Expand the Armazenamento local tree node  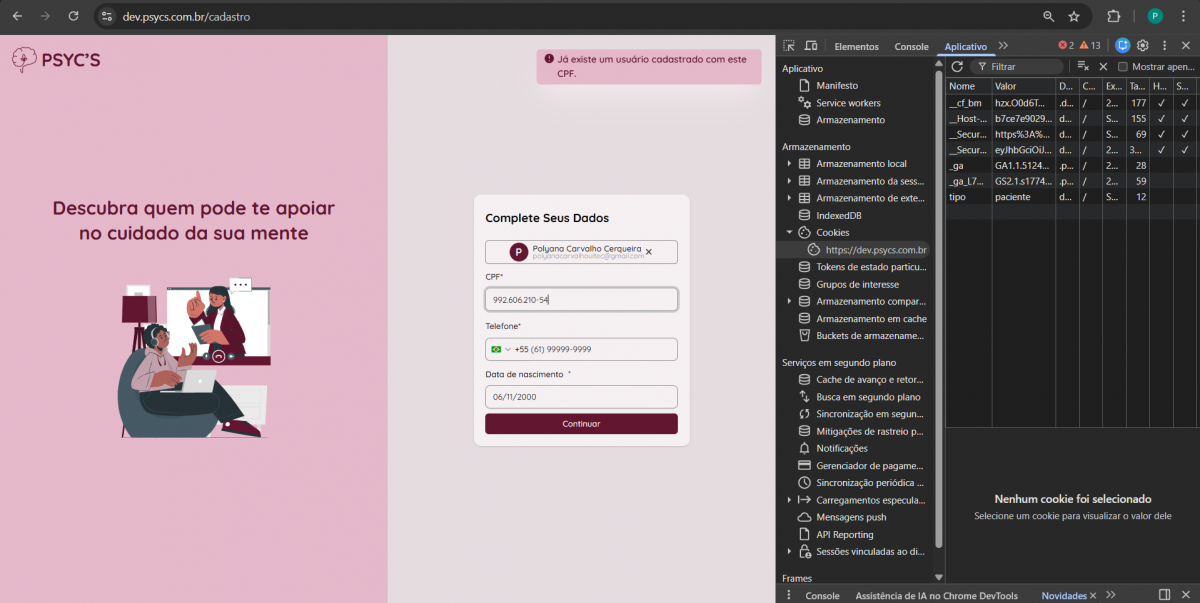pos(789,164)
